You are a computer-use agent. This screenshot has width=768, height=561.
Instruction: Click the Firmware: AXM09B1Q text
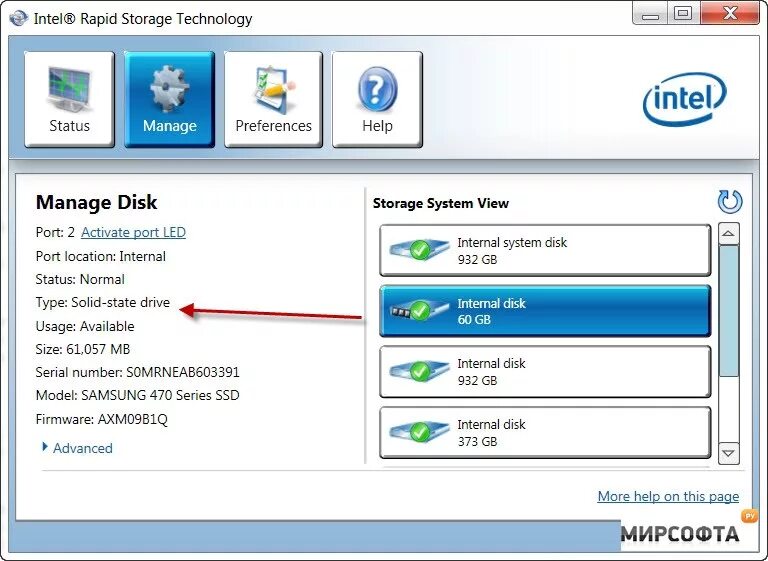pos(102,419)
